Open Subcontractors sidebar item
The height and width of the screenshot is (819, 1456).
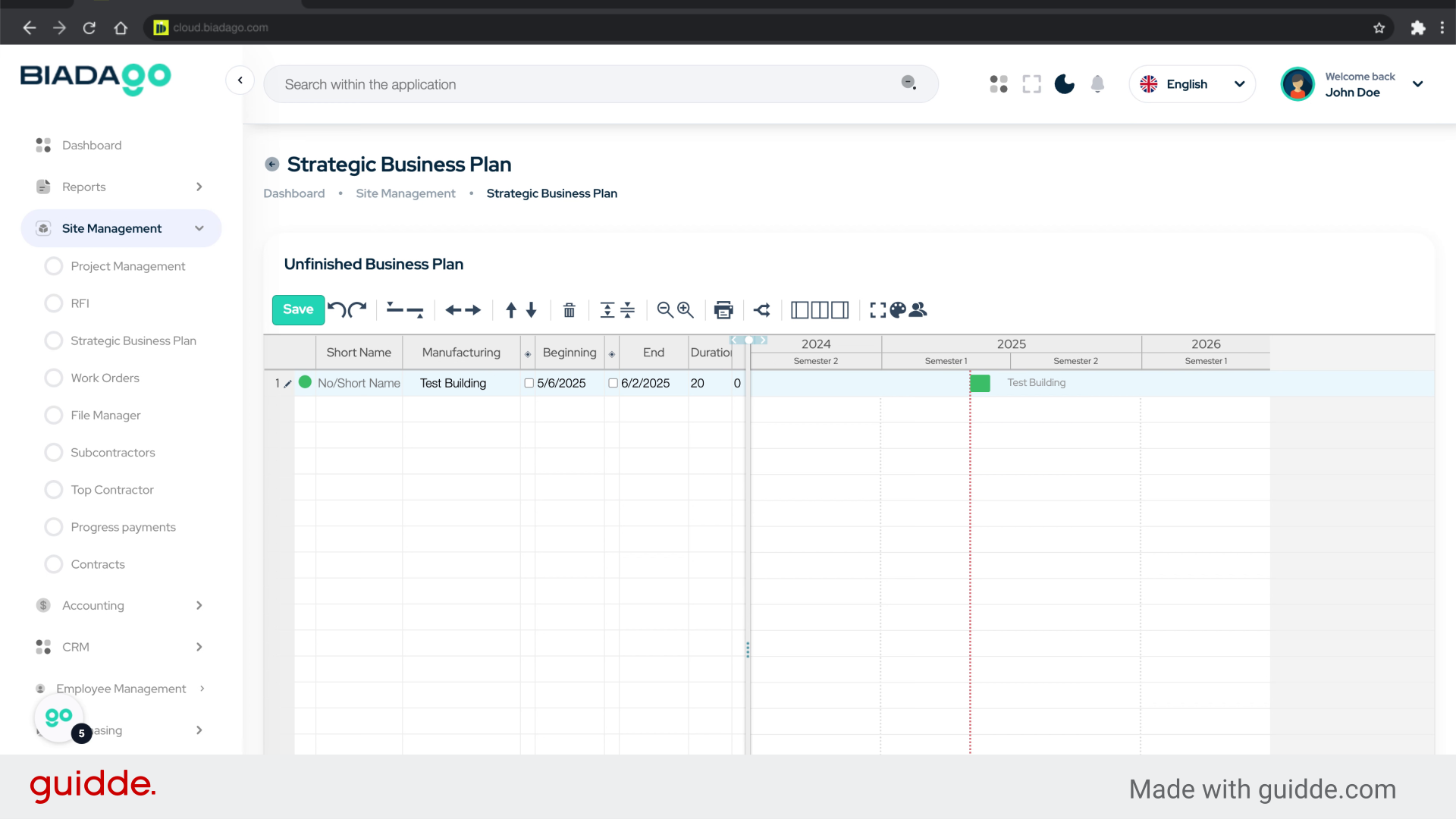click(112, 452)
